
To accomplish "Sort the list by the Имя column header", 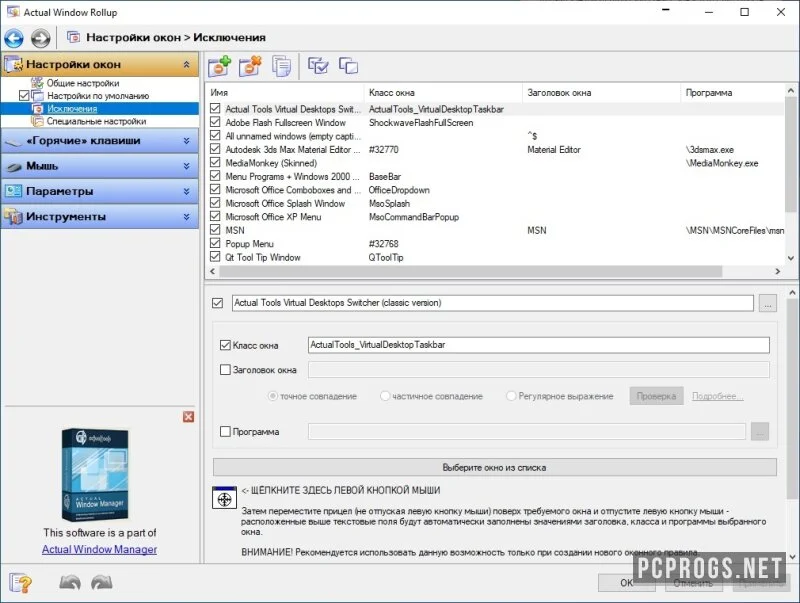I will point(285,93).
